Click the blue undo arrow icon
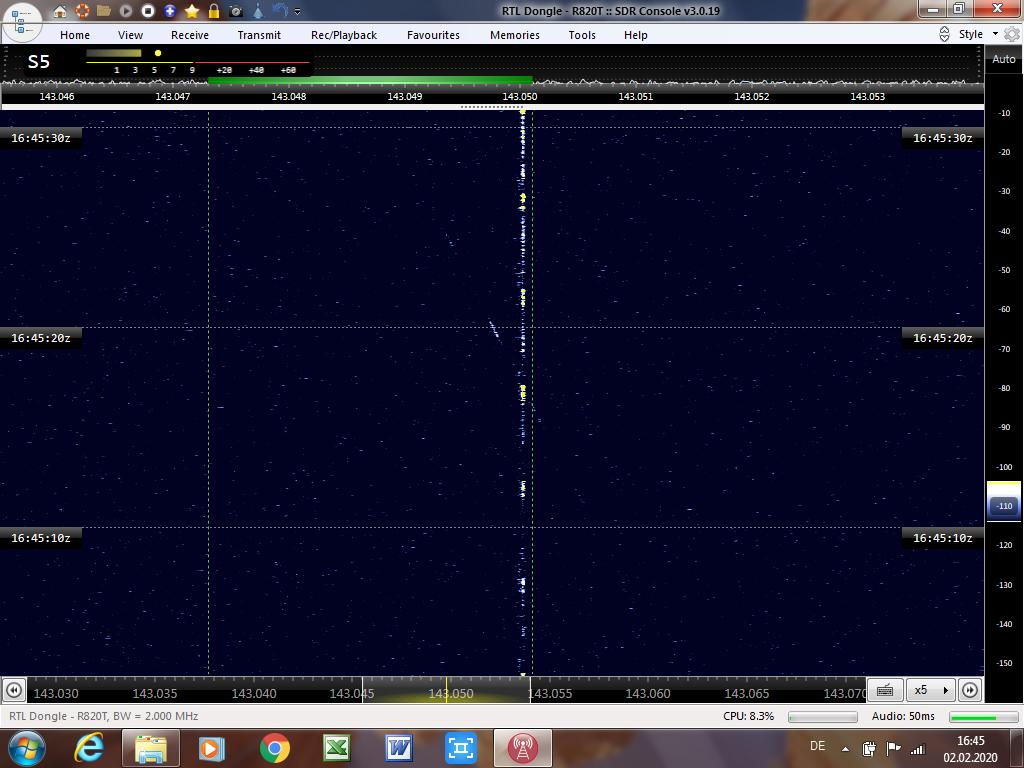The height and width of the screenshot is (768, 1024). pyautogui.click(x=280, y=11)
